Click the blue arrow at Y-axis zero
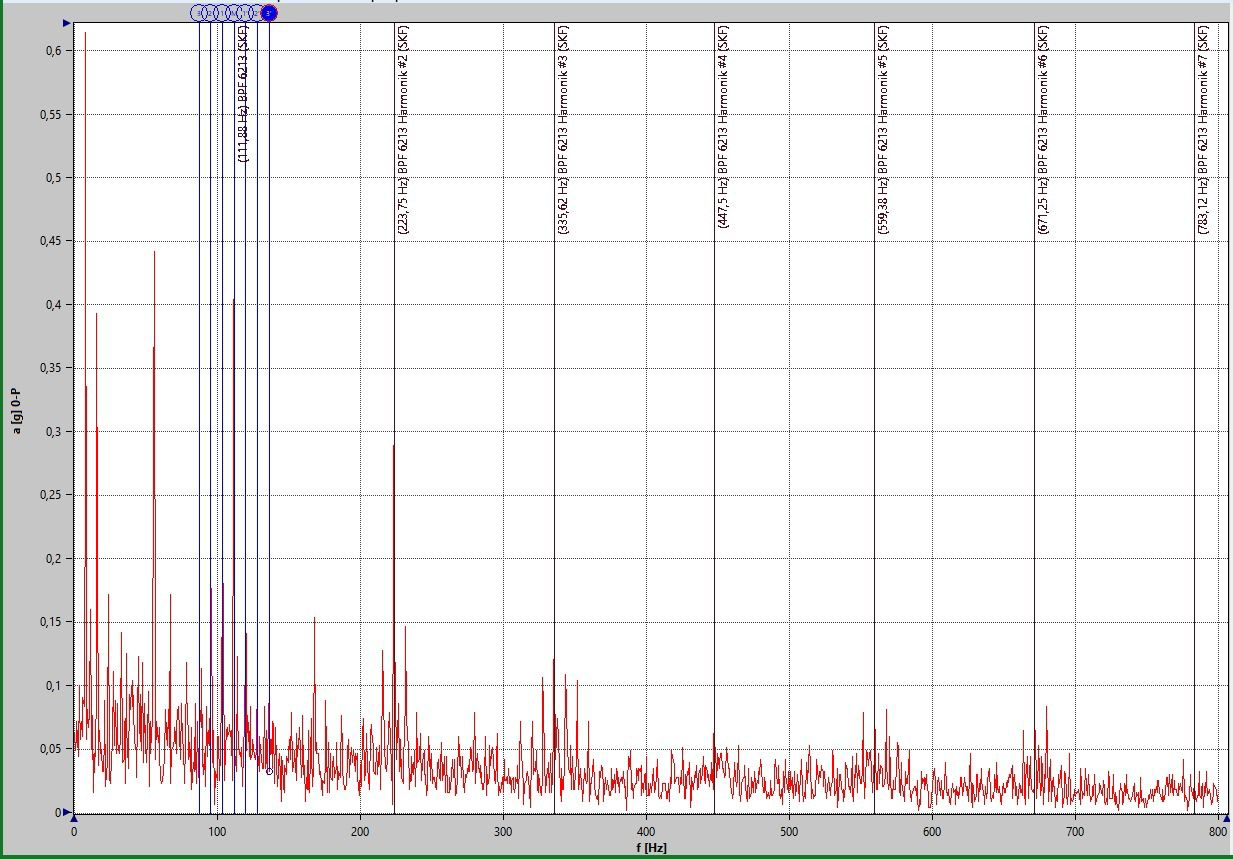The height and width of the screenshot is (859, 1233). coord(67,812)
